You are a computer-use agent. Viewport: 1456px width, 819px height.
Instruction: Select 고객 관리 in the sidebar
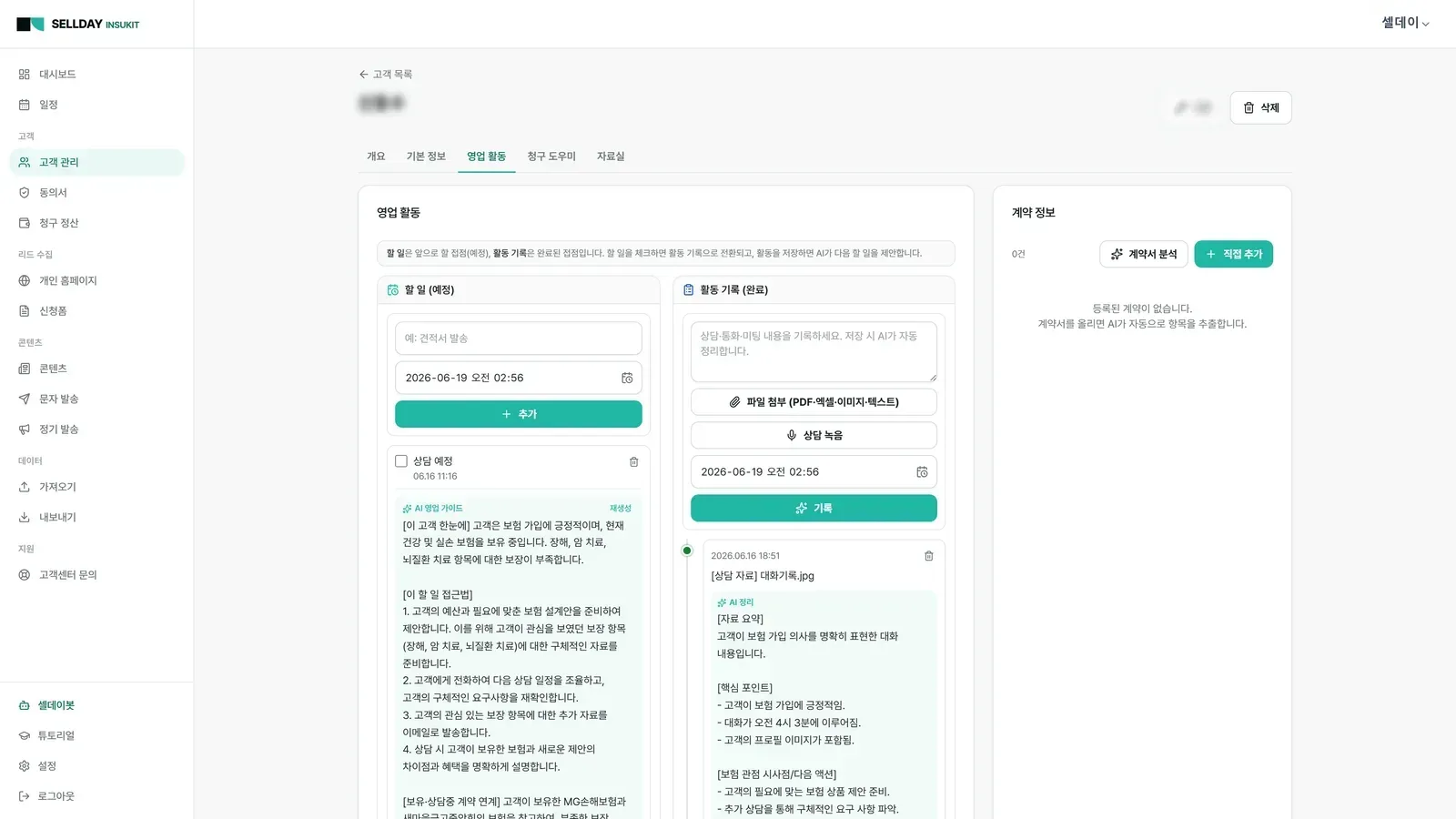(96, 162)
